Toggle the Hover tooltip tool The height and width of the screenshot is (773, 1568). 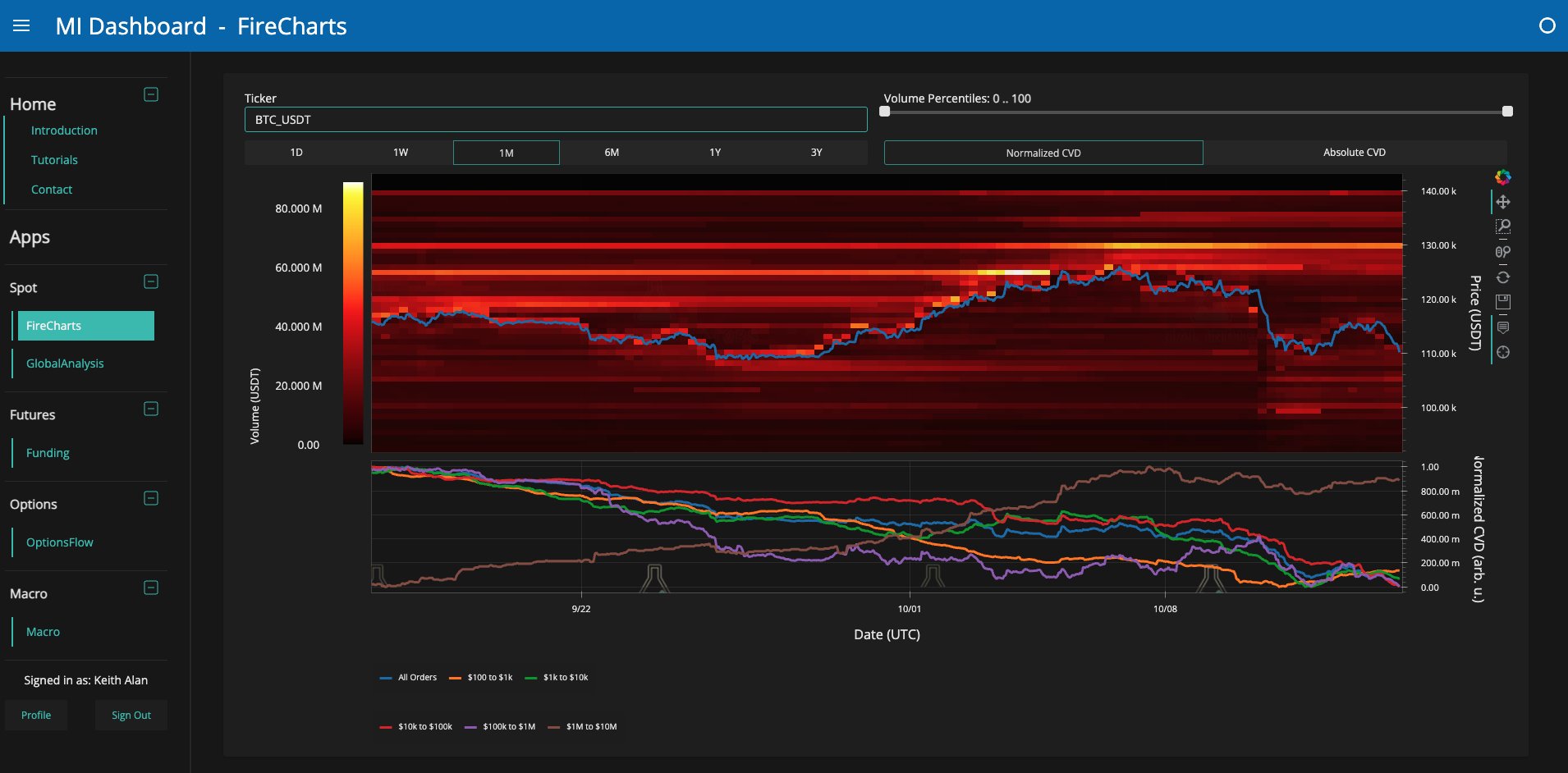click(x=1502, y=327)
